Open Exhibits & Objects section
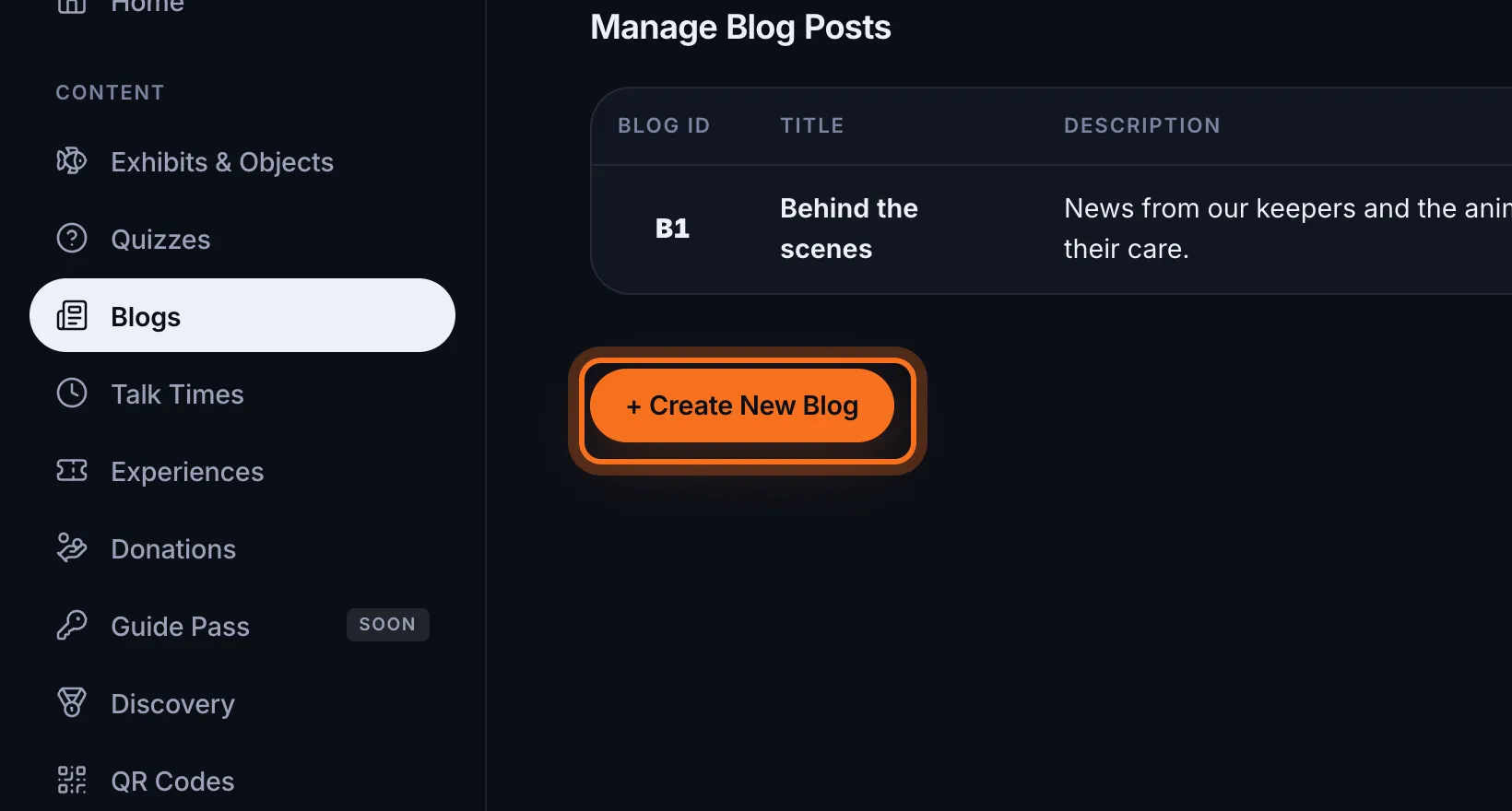This screenshot has height=811, width=1512. [x=242, y=161]
